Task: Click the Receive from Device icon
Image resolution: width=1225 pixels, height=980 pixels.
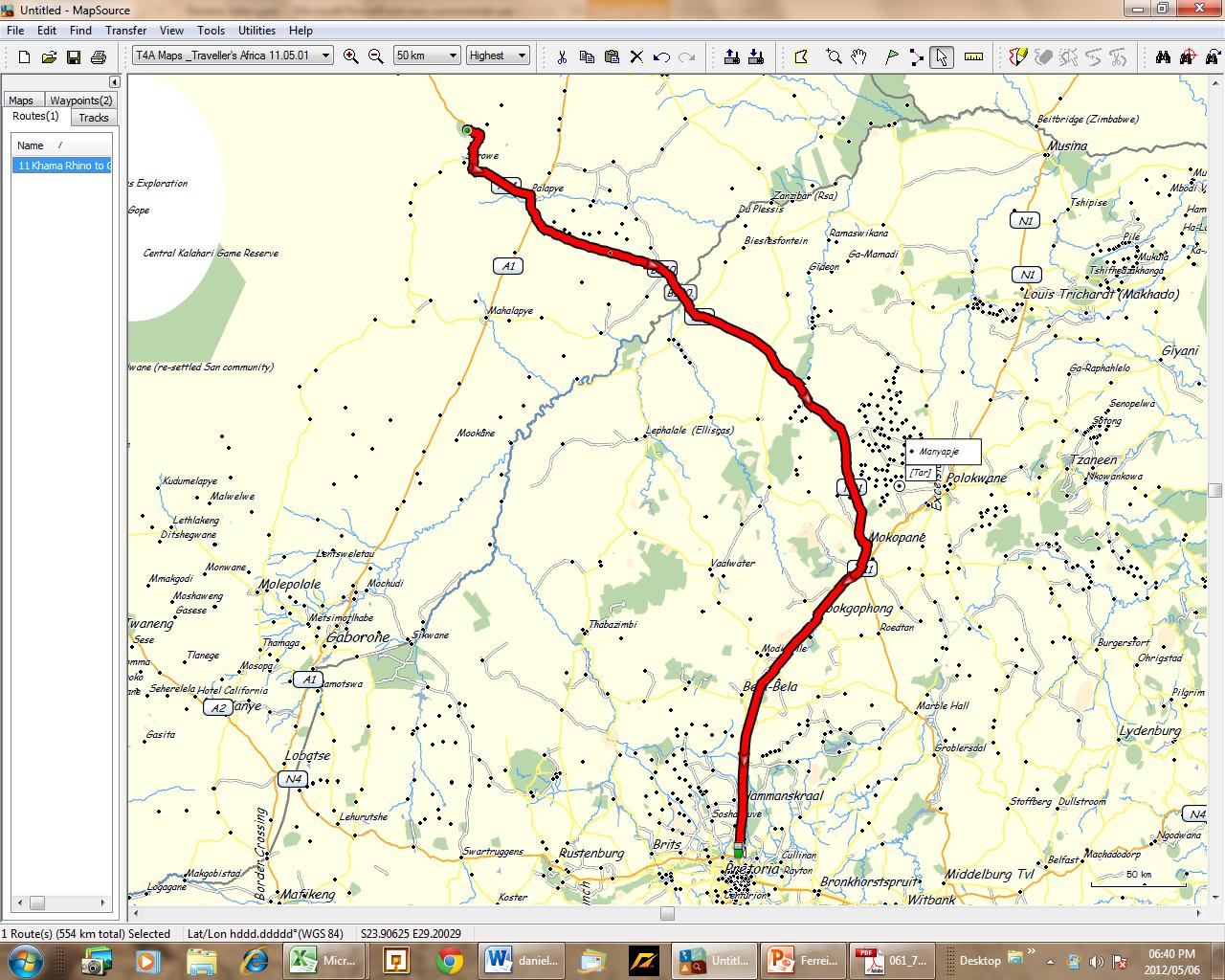Action: click(x=757, y=56)
